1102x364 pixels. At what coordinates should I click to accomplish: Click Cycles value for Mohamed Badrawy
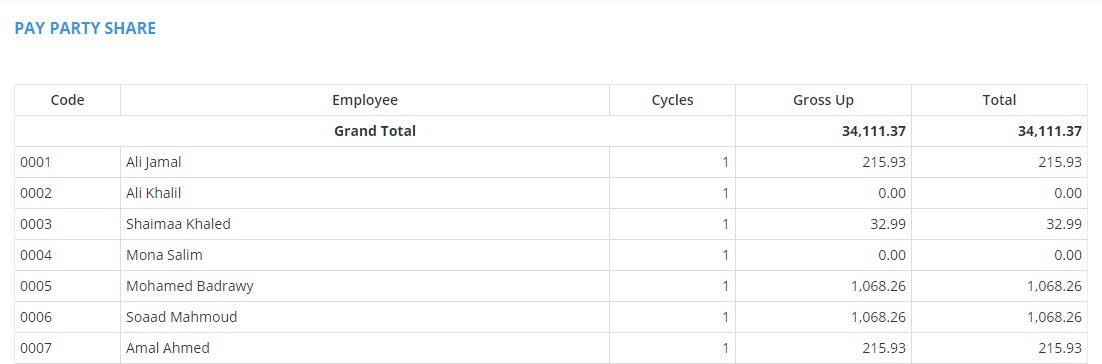[x=725, y=286]
